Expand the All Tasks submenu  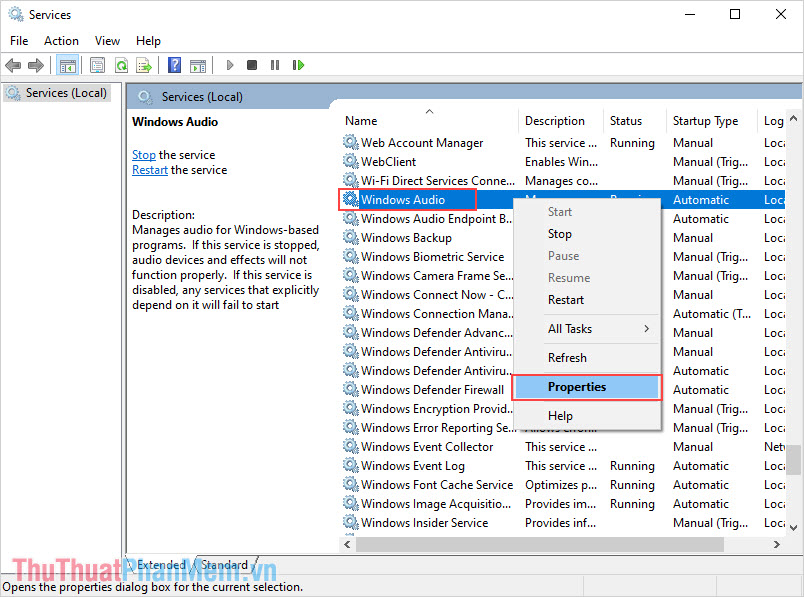(572, 328)
